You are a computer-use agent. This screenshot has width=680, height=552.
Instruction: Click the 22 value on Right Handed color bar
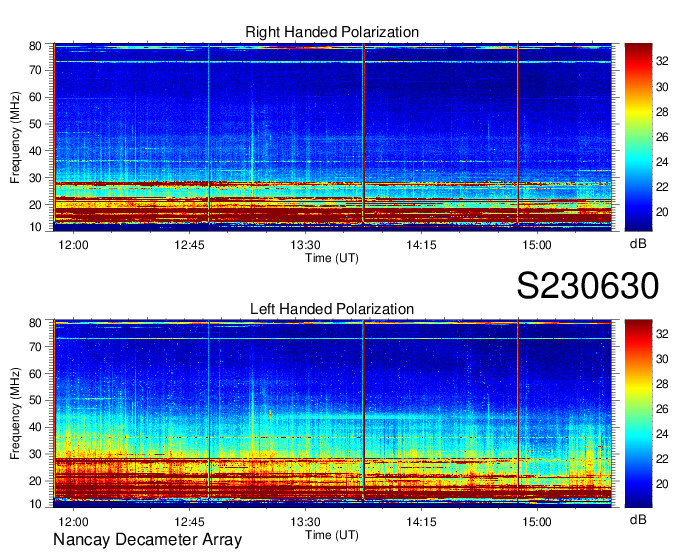(662, 187)
